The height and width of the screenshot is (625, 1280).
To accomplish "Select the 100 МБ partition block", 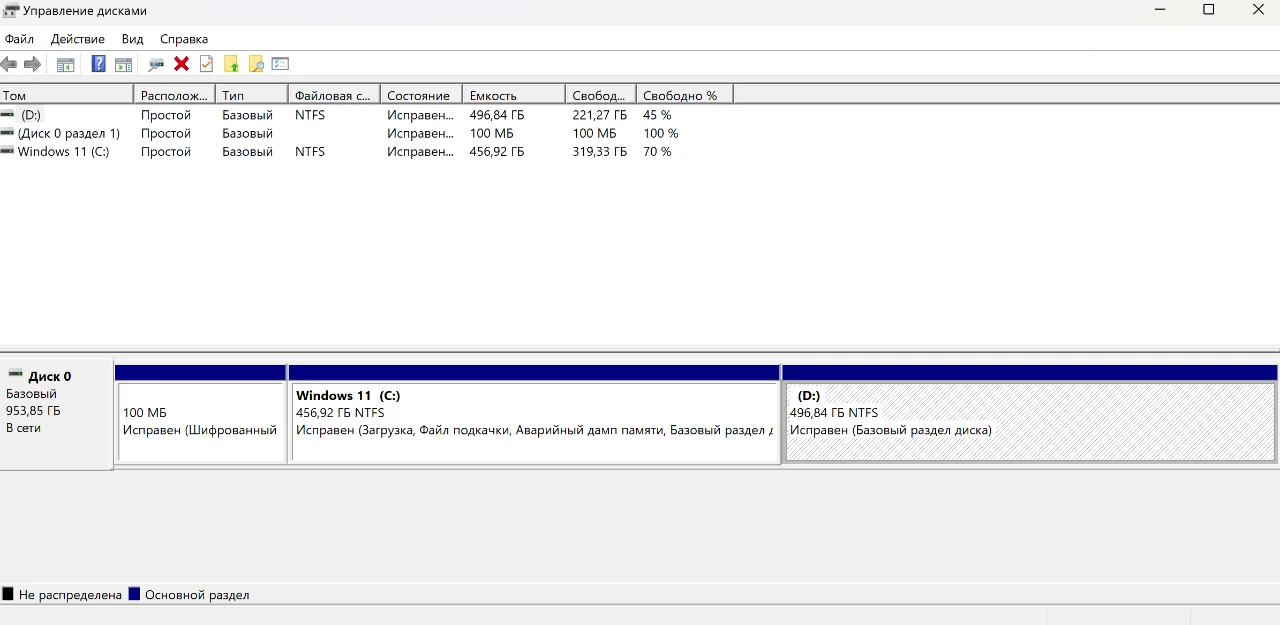I will [x=201, y=414].
